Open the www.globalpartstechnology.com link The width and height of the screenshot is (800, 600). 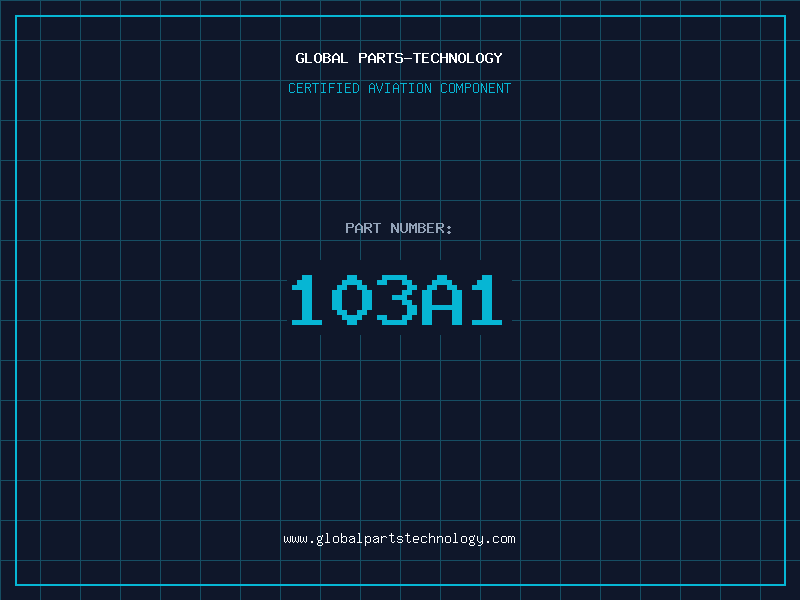(x=399, y=539)
